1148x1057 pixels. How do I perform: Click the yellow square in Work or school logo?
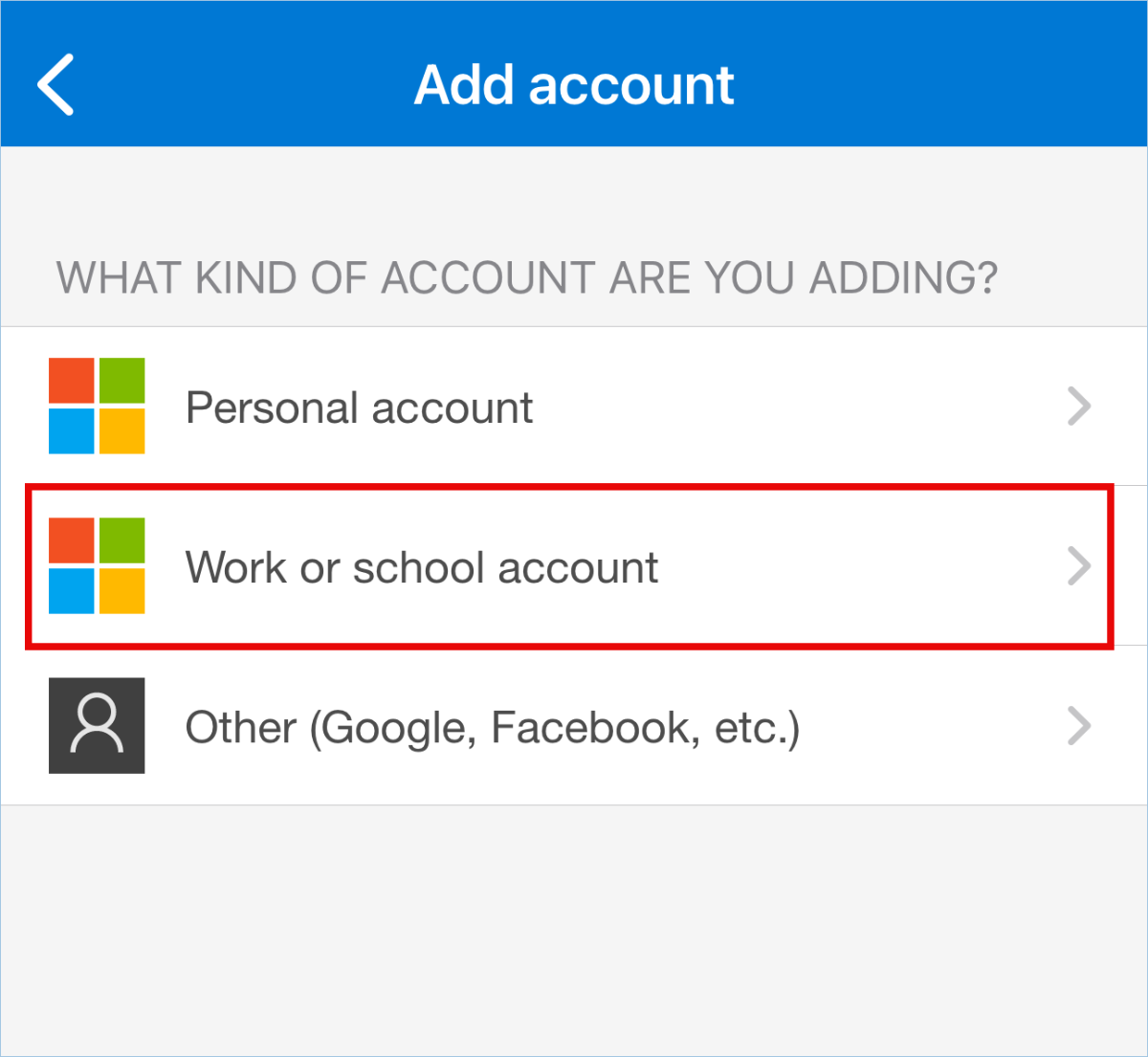(121, 590)
